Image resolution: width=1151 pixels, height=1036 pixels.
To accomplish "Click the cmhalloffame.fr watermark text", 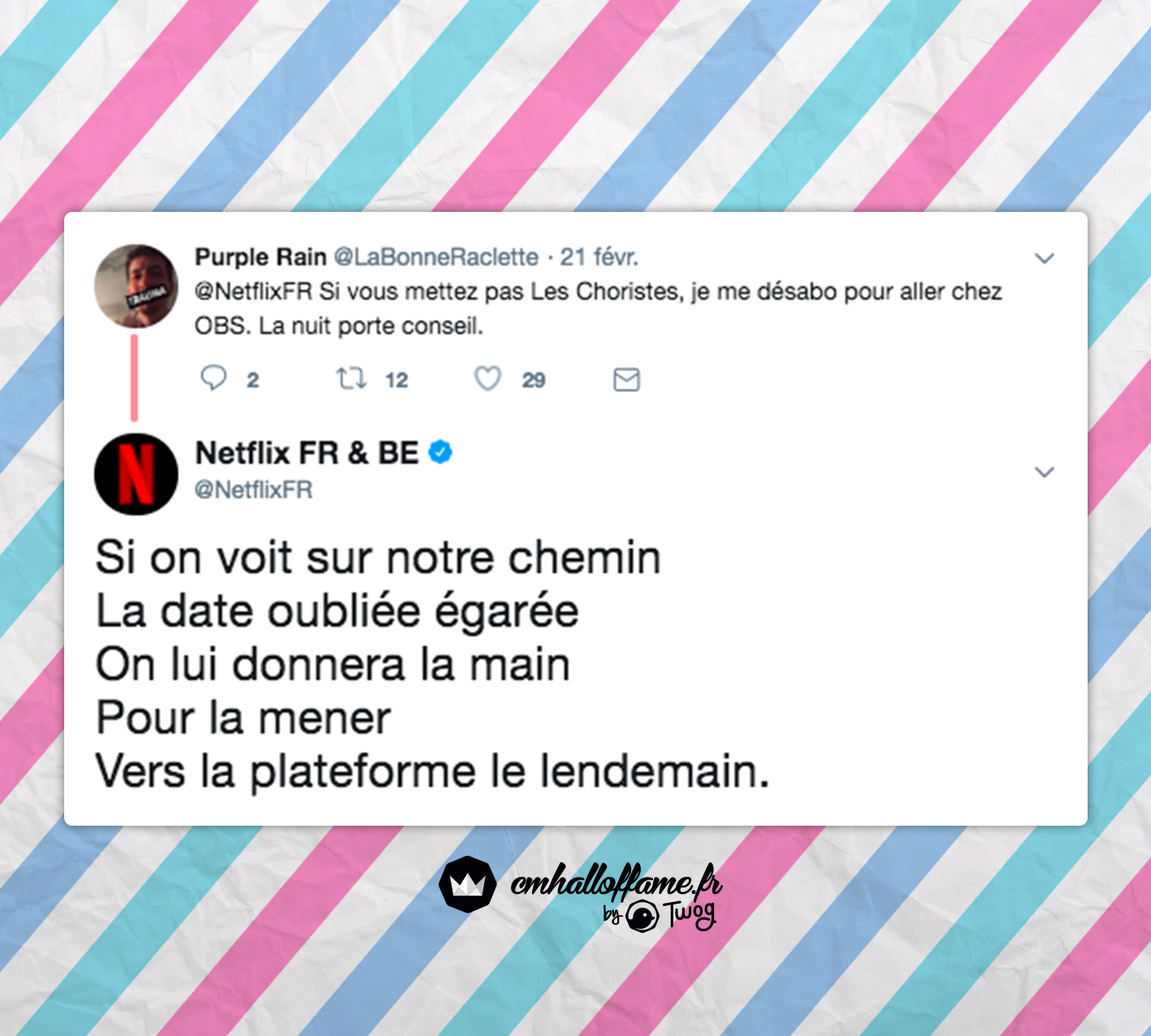I will click(617, 881).
